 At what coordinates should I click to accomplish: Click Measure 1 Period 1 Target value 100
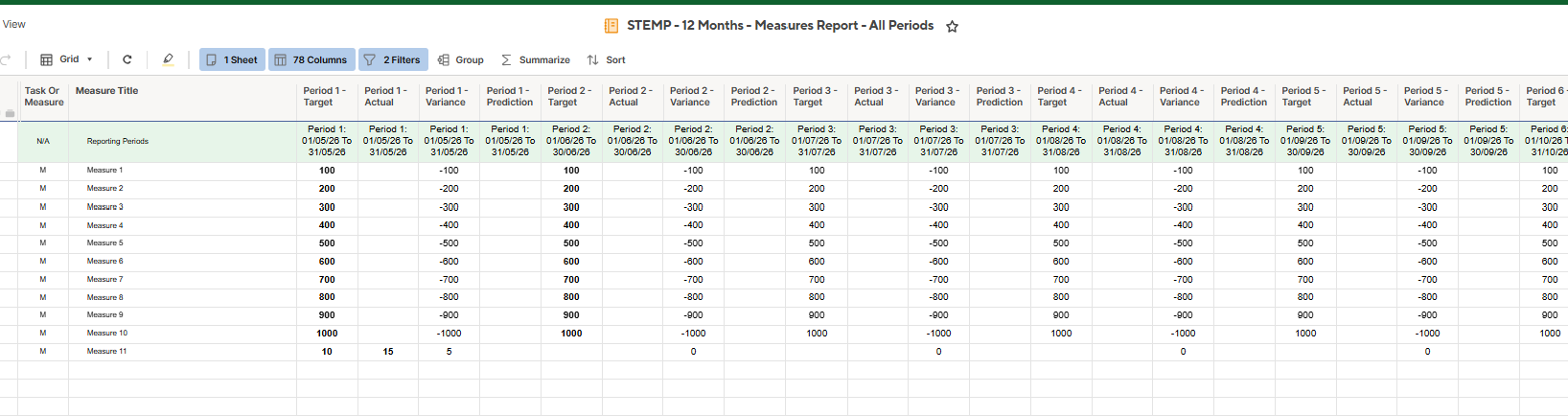(x=327, y=171)
